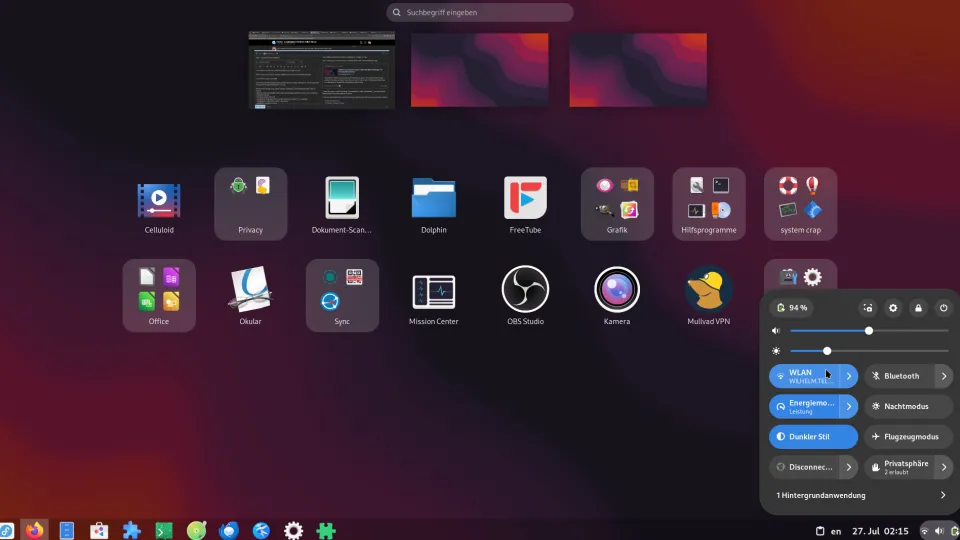960x540 pixels.
Task: Launch Mission Center system monitor
Action: click(433, 291)
